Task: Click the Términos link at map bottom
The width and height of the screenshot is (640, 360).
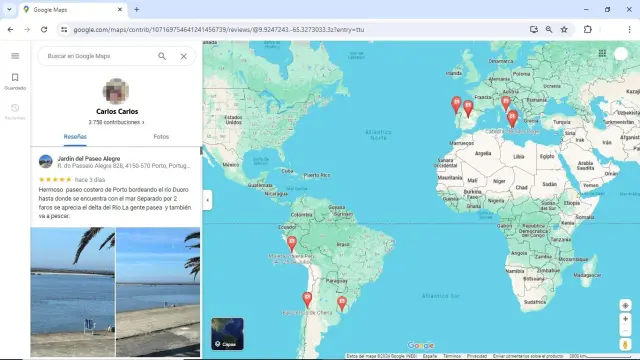Action: (x=452, y=356)
